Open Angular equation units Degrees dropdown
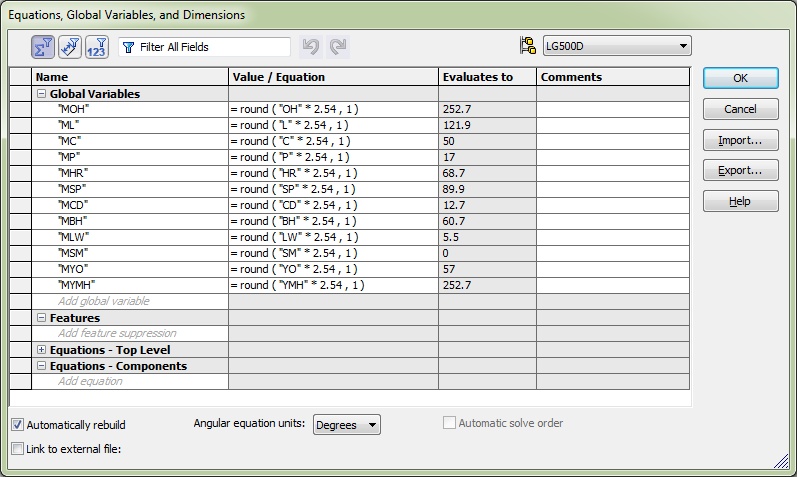Image resolution: width=797 pixels, height=477 pixels. pyautogui.click(x=347, y=425)
